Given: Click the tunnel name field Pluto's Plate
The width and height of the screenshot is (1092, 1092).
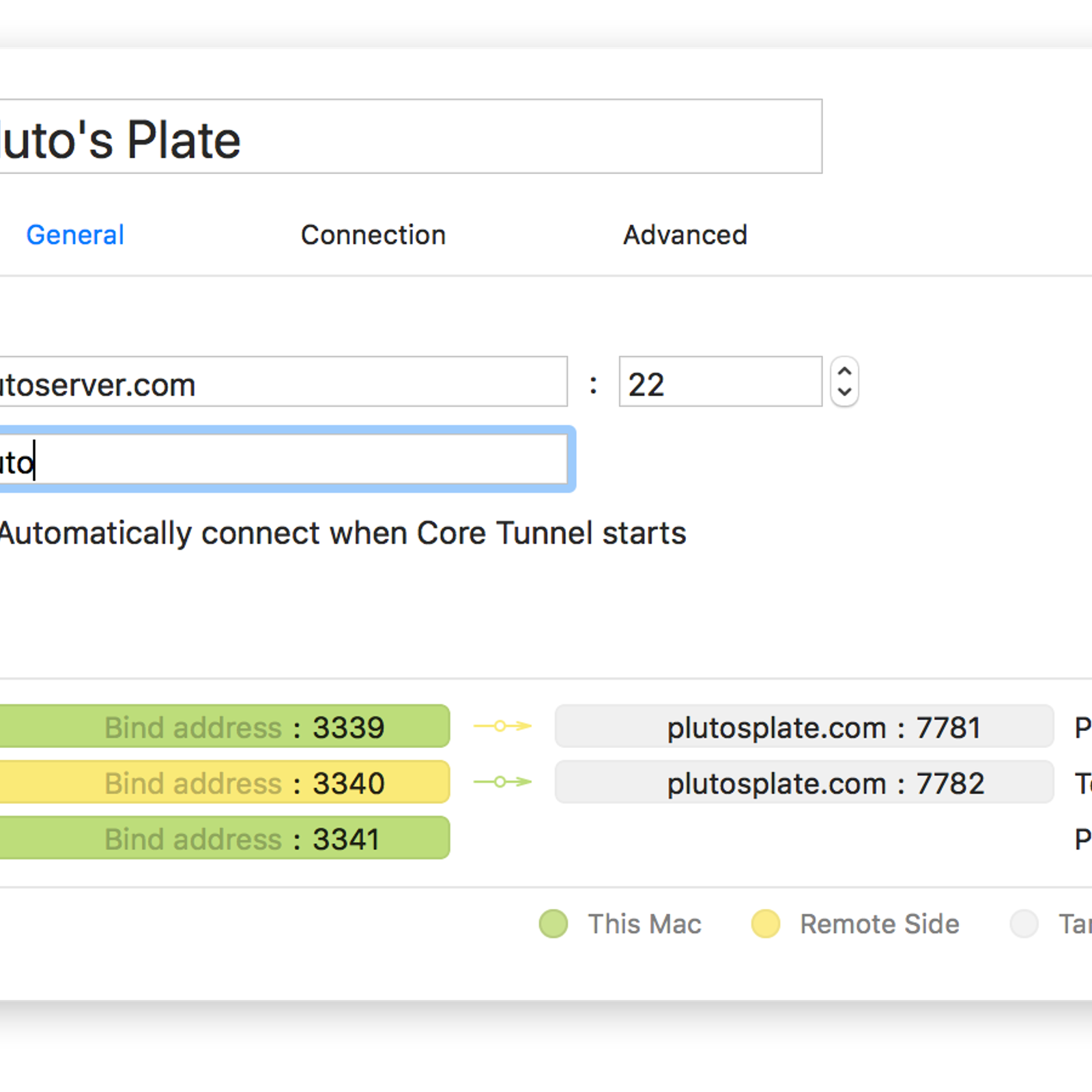Looking at the screenshot, I should click(x=410, y=136).
